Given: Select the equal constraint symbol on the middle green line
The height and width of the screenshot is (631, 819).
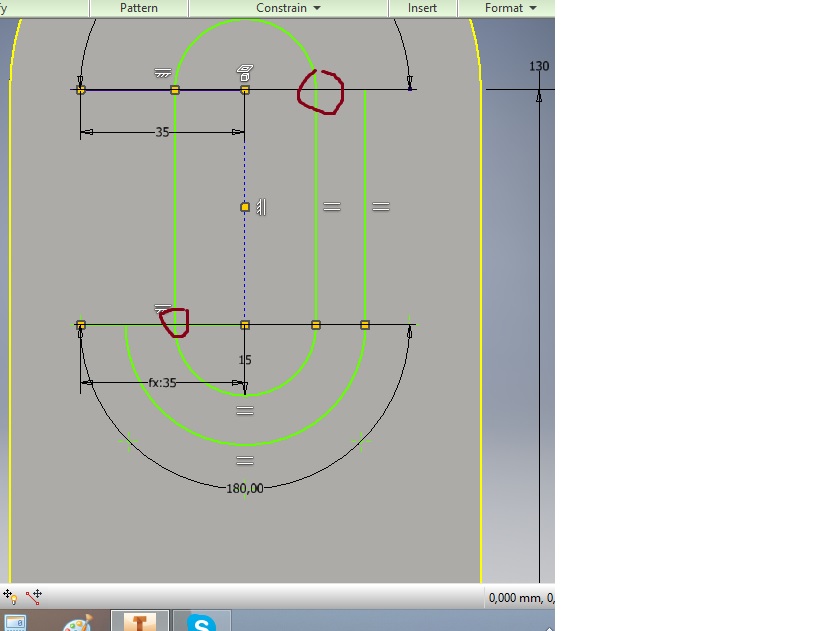Looking at the screenshot, I should tap(330, 206).
